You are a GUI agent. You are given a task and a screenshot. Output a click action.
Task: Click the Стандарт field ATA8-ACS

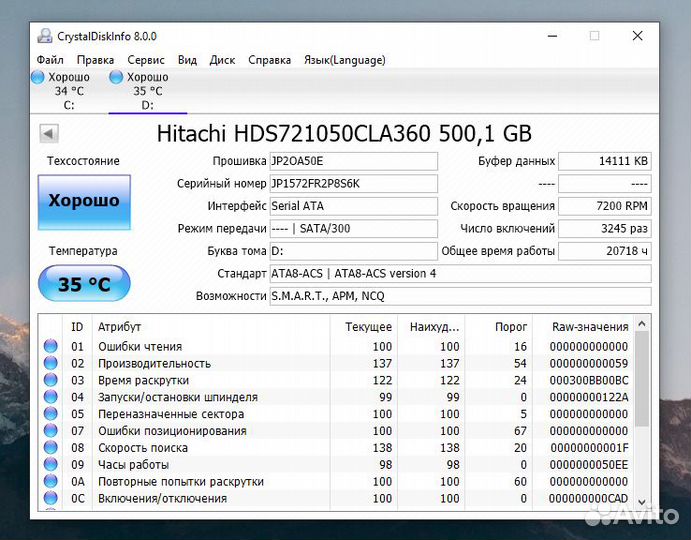(461, 274)
